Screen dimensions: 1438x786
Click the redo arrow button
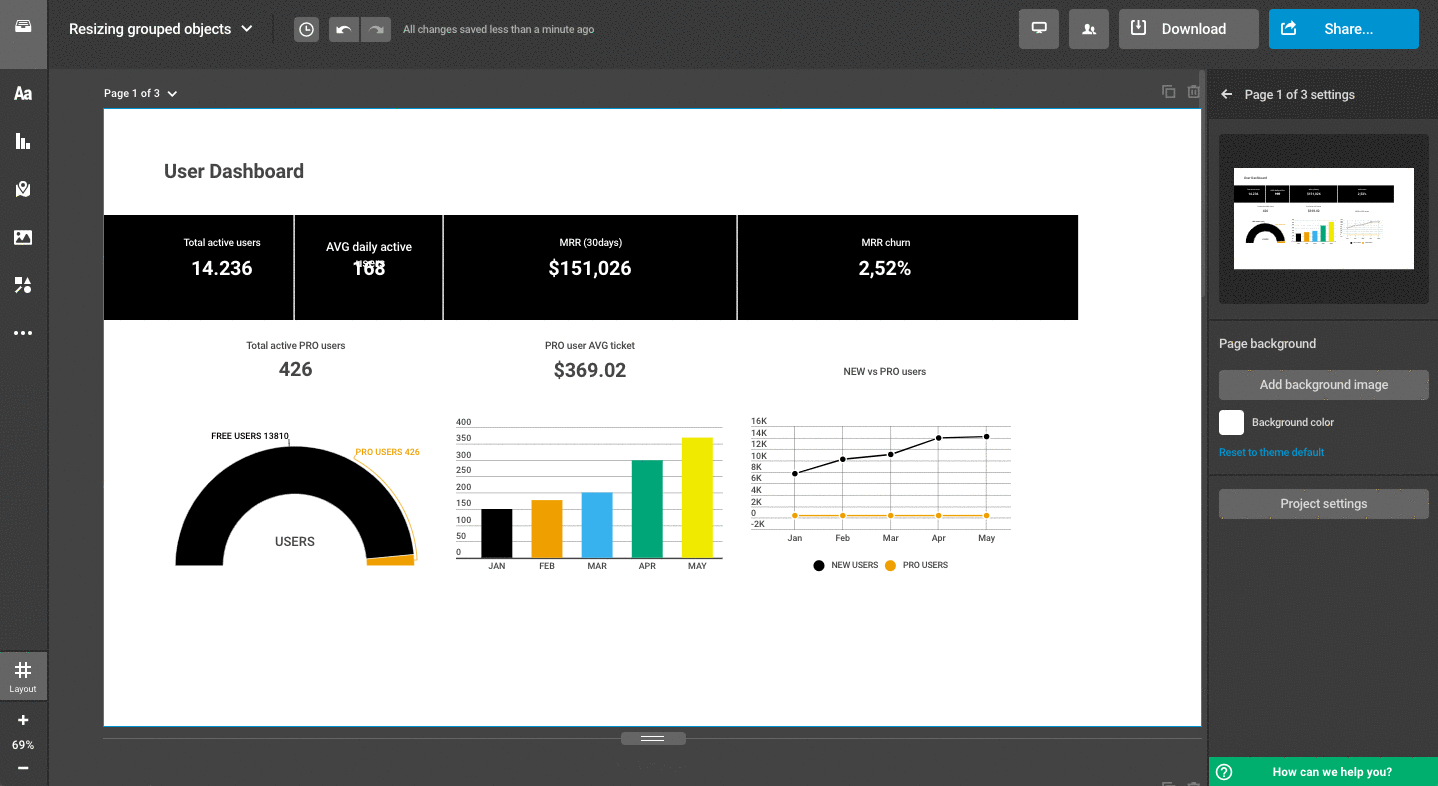(x=376, y=29)
